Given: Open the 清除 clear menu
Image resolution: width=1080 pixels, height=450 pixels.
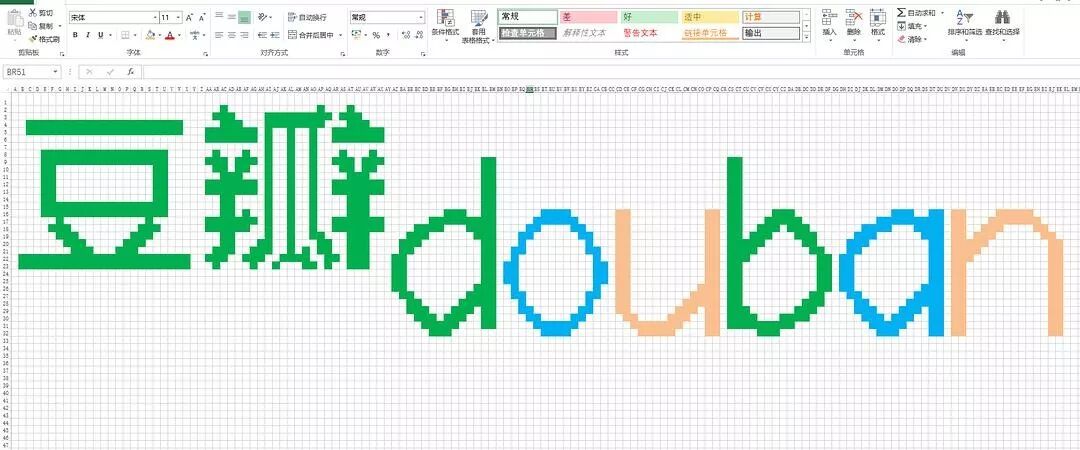Looking at the screenshot, I should tap(913, 39).
